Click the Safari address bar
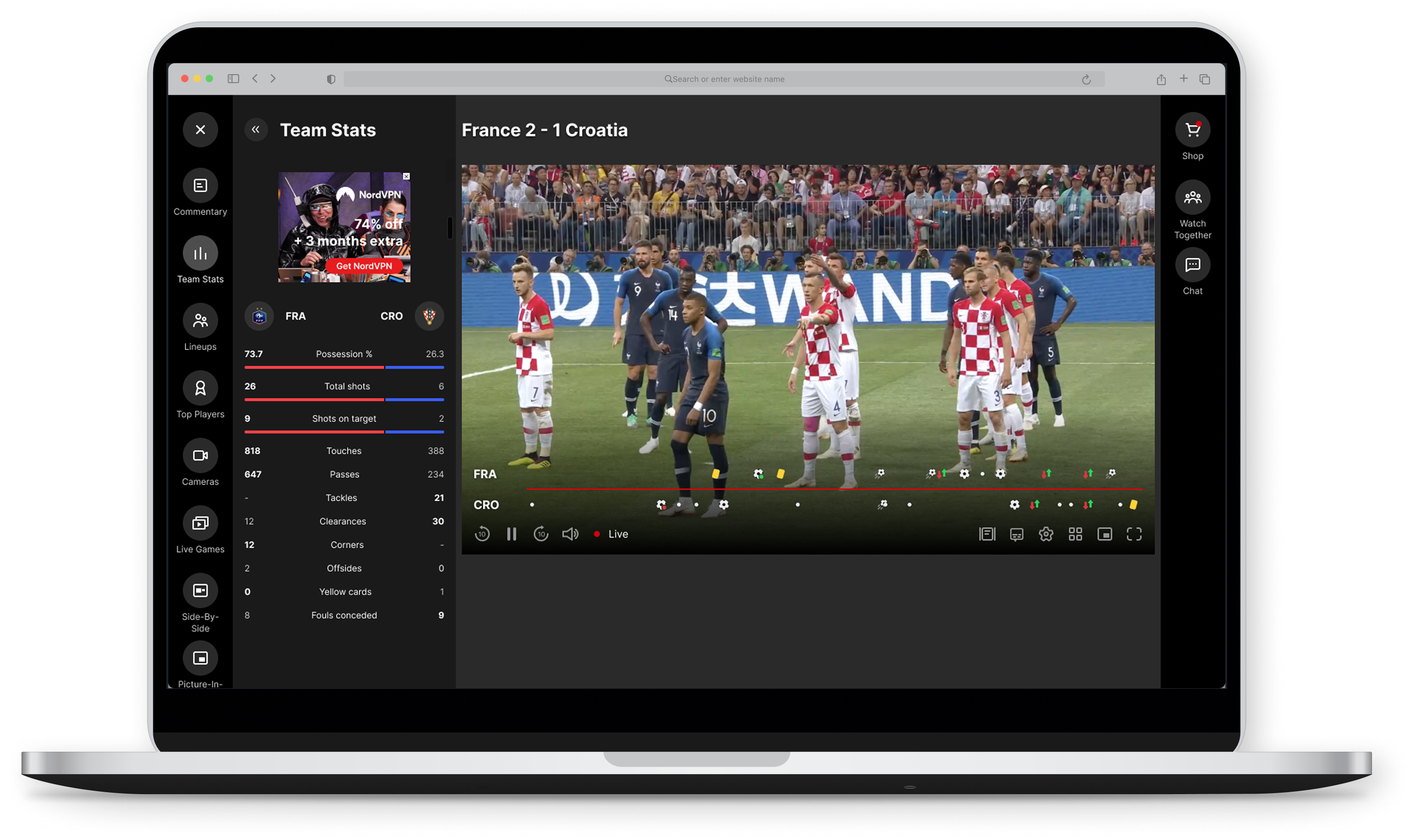The width and height of the screenshot is (1413, 840). point(724,79)
